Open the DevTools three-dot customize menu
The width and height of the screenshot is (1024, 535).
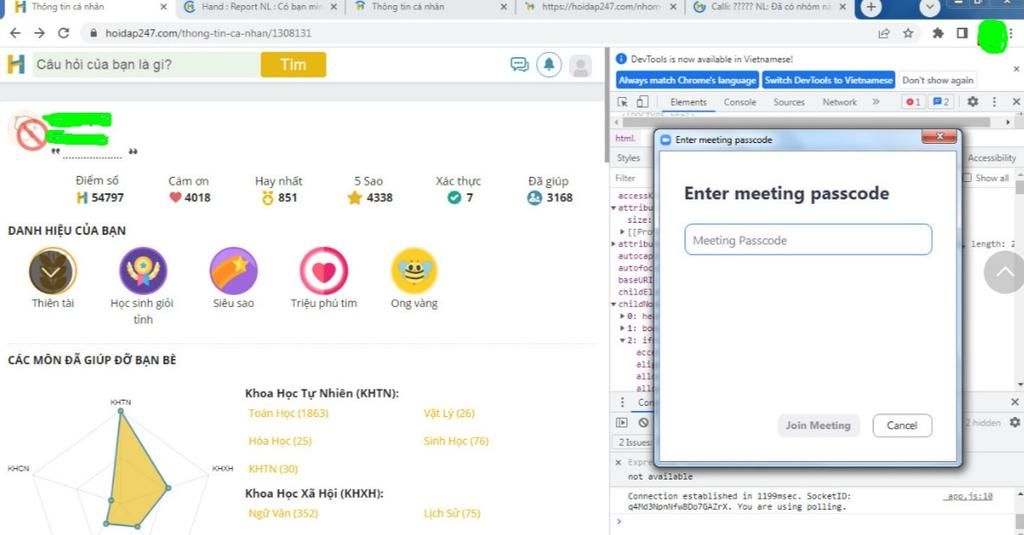(x=994, y=102)
